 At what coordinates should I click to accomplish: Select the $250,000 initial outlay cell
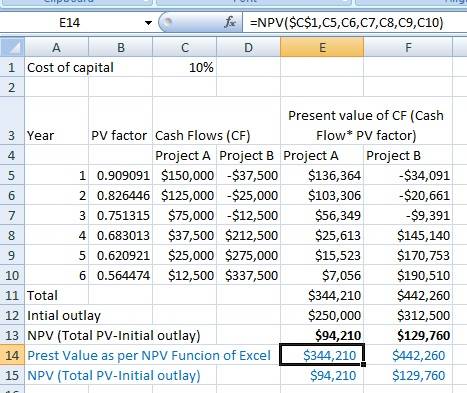[x=322, y=315]
